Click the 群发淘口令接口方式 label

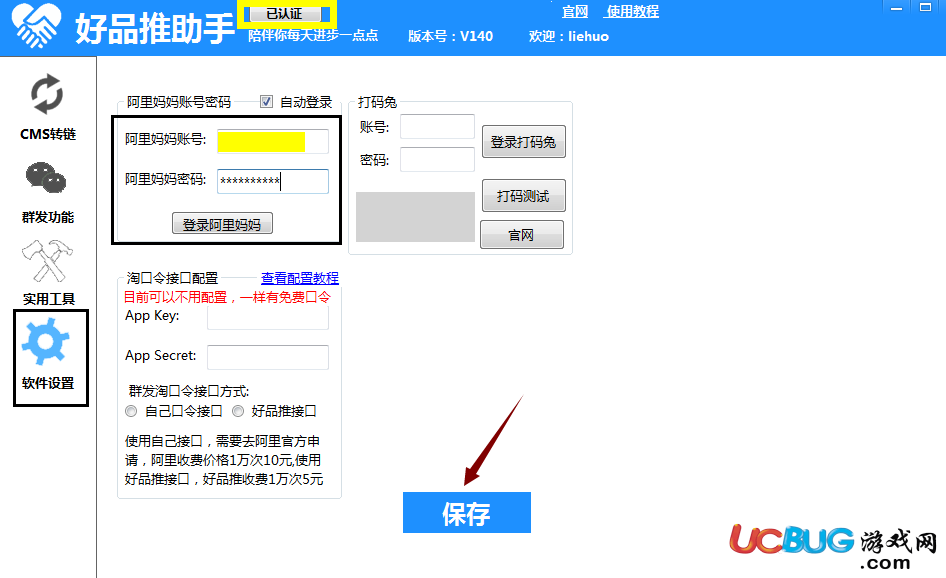pos(189,391)
